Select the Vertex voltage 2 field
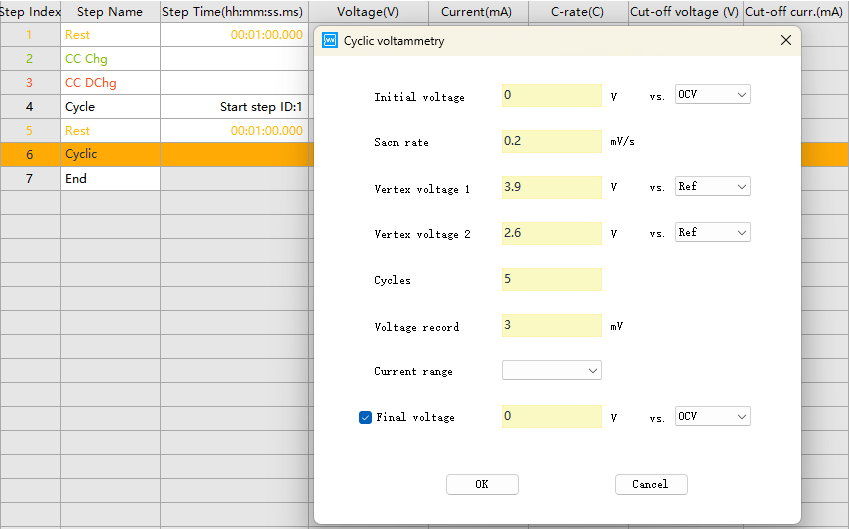849x529 pixels. point(551,233)
